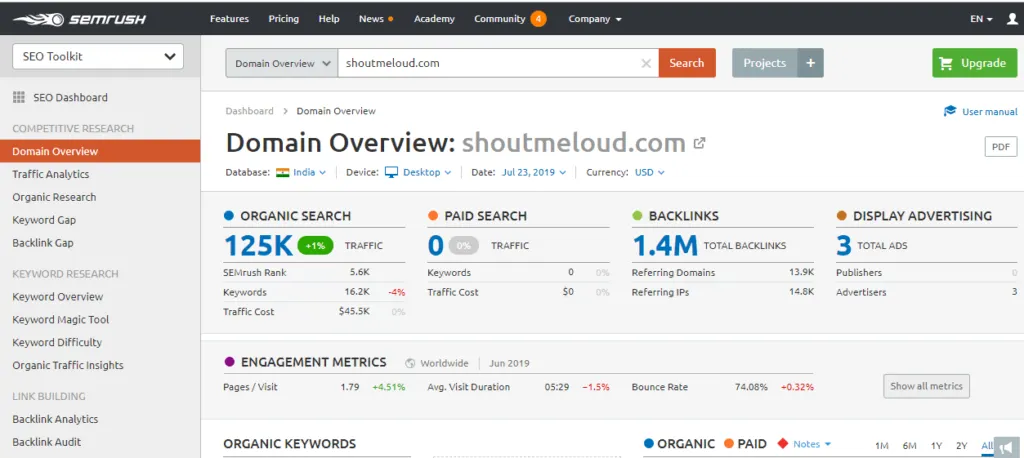Open the Notes dropdown

point(812,444)
